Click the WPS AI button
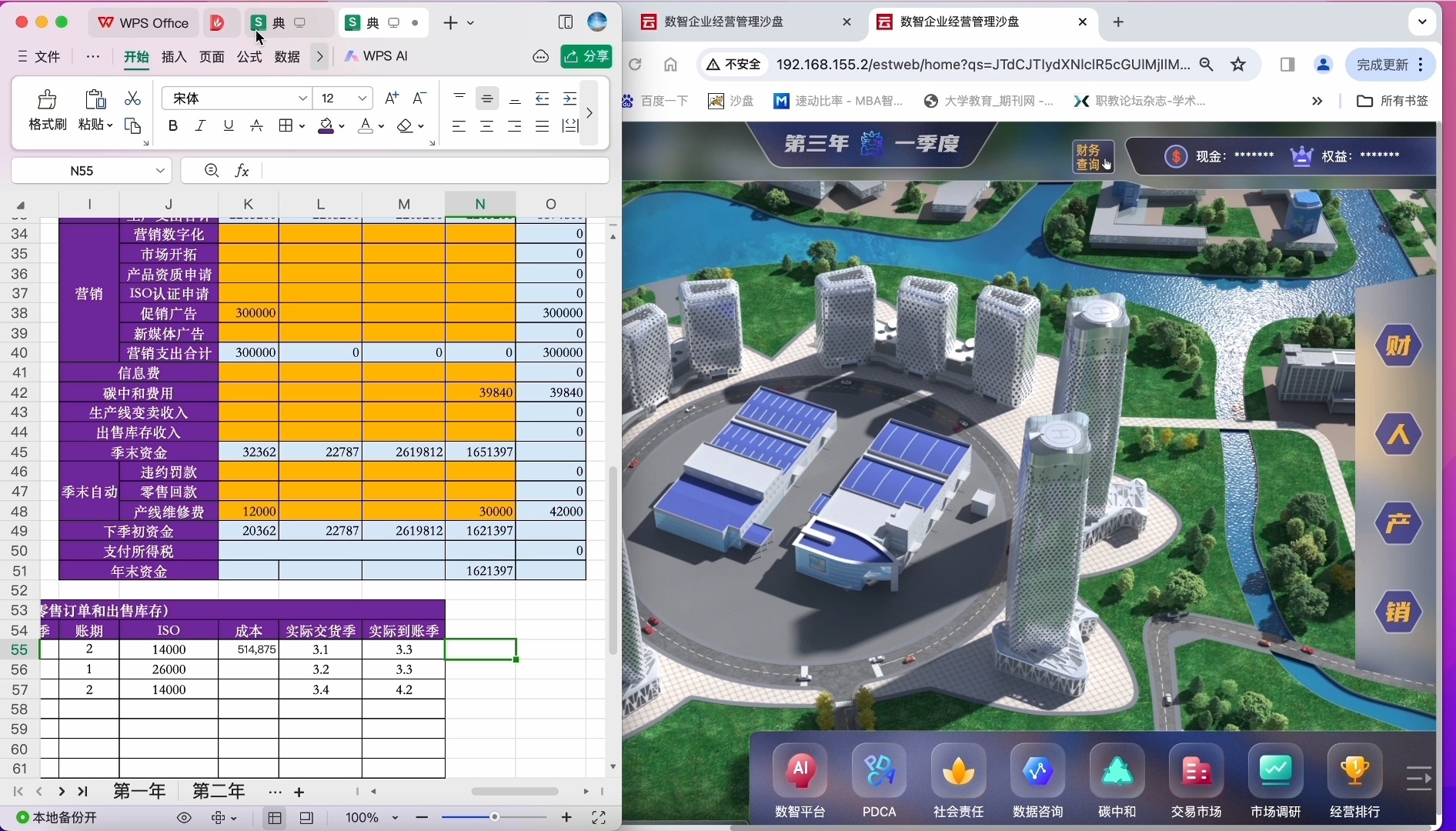This screenshot has width=1456, height=831. (x=376, y=56)
